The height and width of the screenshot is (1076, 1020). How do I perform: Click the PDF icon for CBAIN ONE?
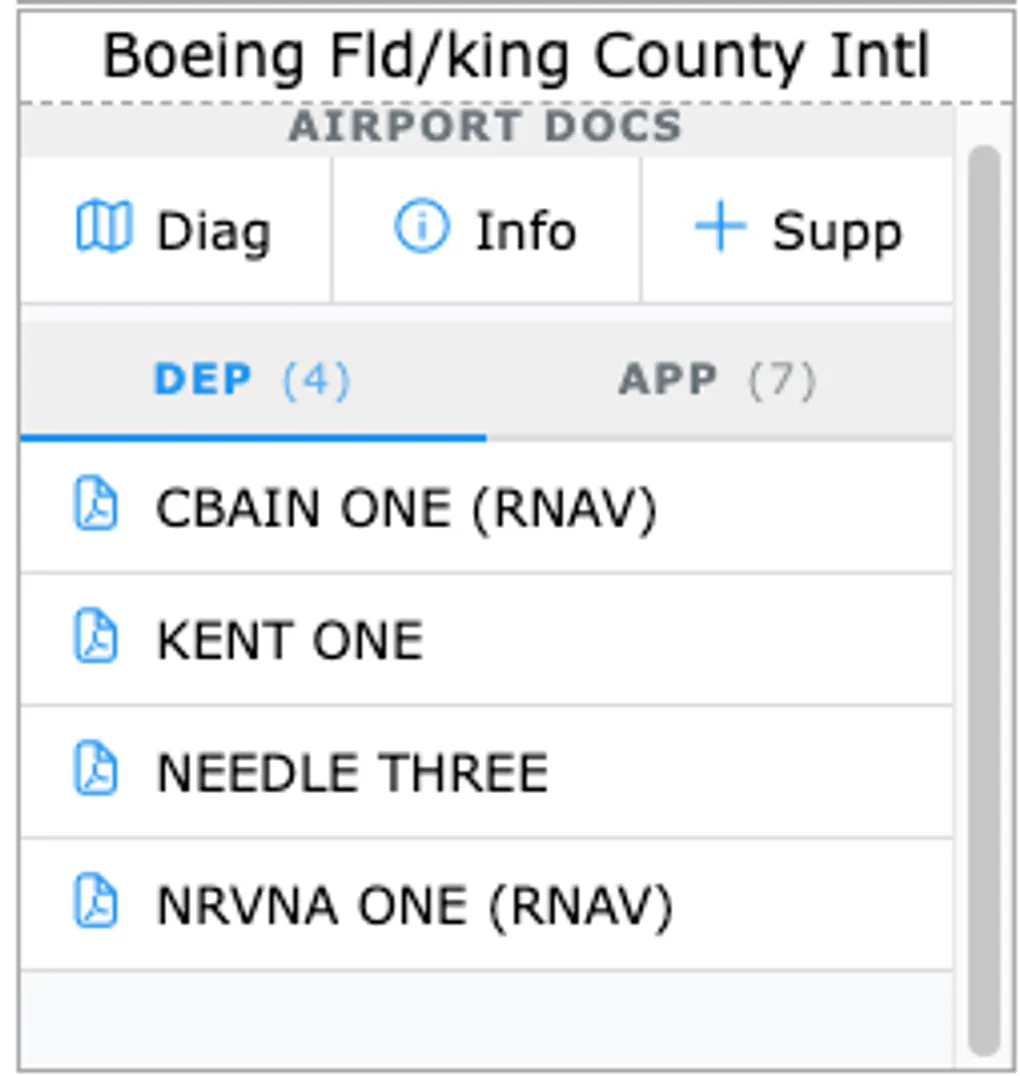tap(97, 504)
